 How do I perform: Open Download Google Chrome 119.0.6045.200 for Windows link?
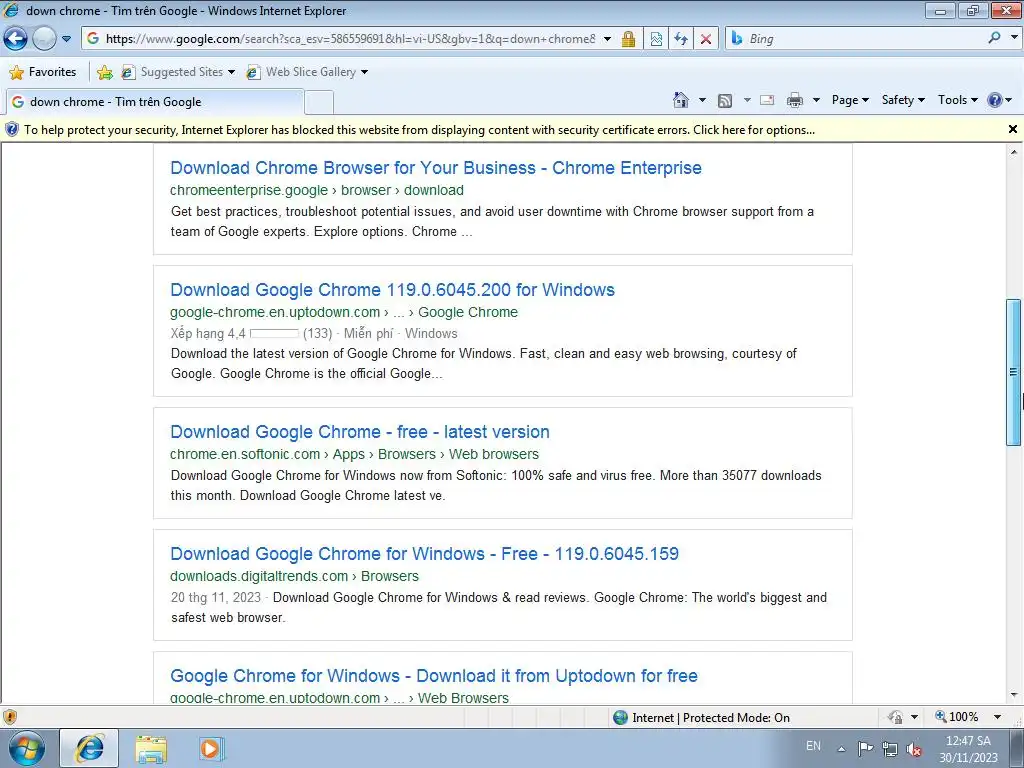point(392,290)
